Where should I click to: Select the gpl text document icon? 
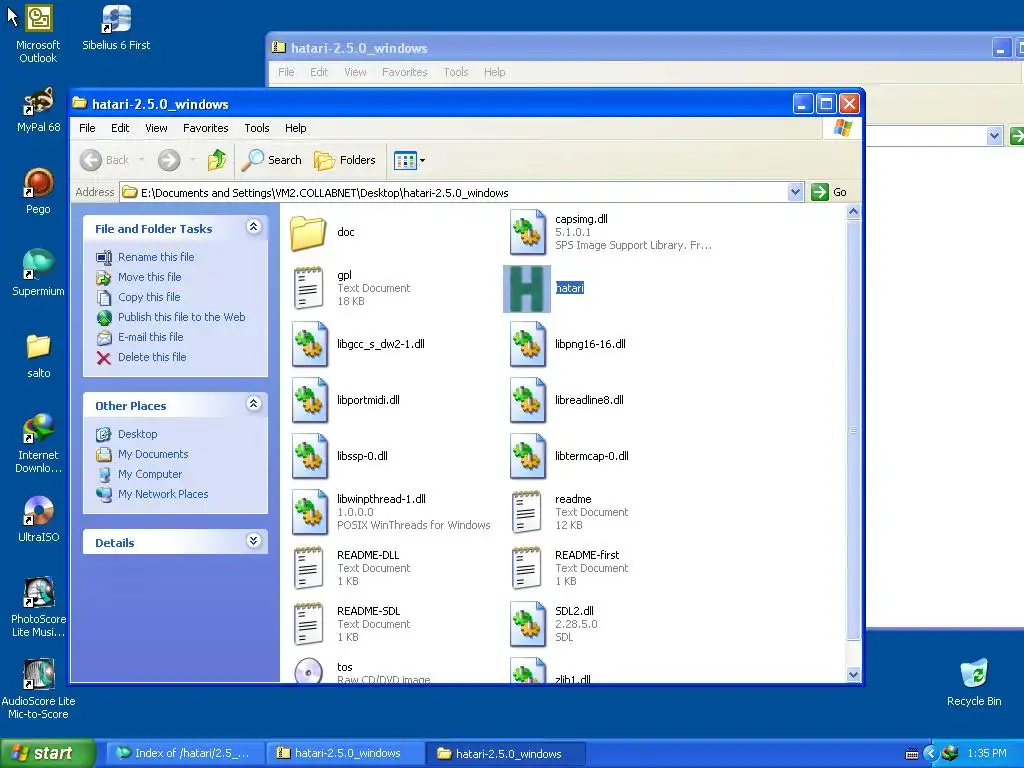[x=308, y=288]
